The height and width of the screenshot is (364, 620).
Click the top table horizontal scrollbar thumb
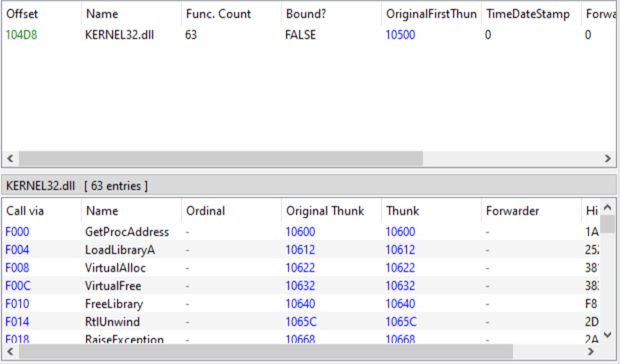pos(221,158)
